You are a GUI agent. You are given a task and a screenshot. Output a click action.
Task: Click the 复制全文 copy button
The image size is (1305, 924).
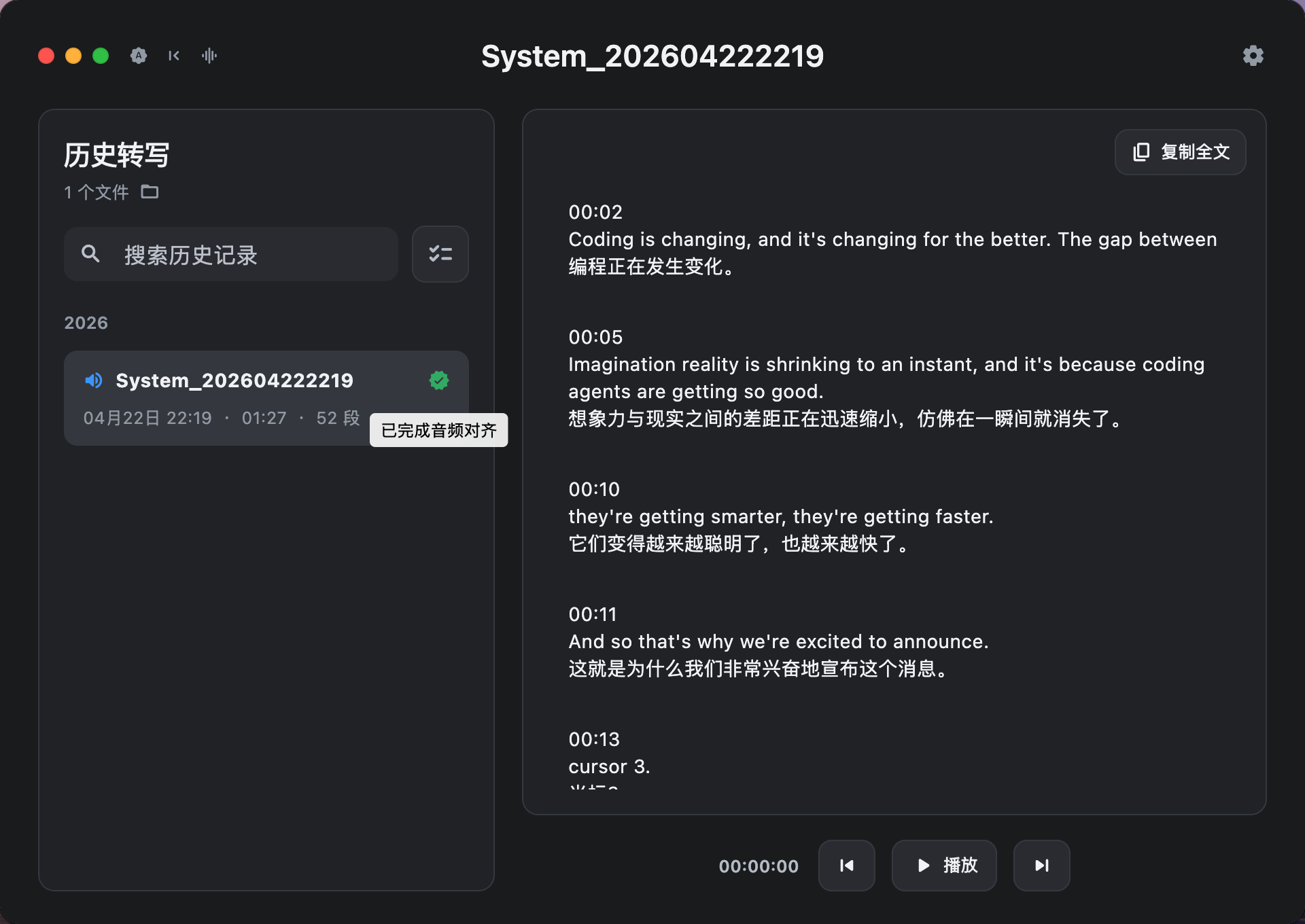pos(1180,152)
